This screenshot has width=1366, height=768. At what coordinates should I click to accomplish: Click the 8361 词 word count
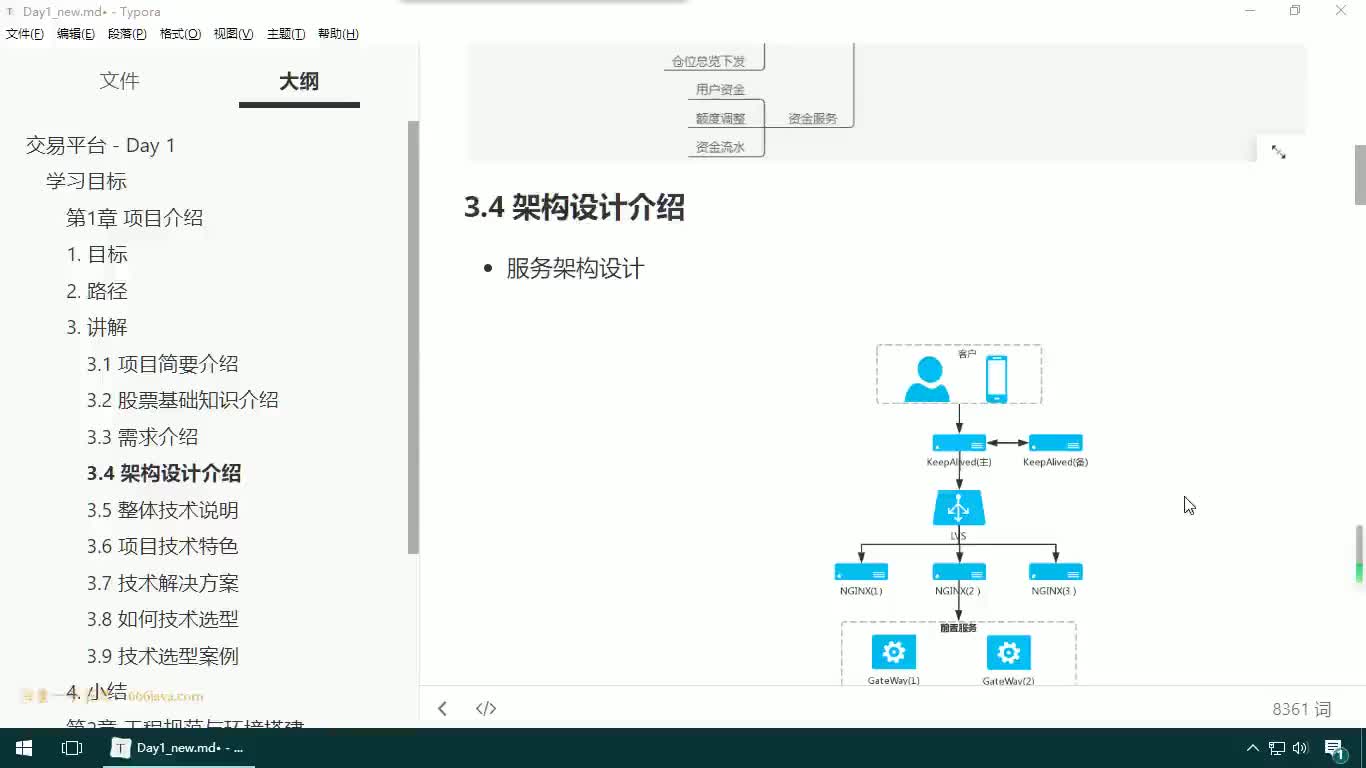(1301, 709)
